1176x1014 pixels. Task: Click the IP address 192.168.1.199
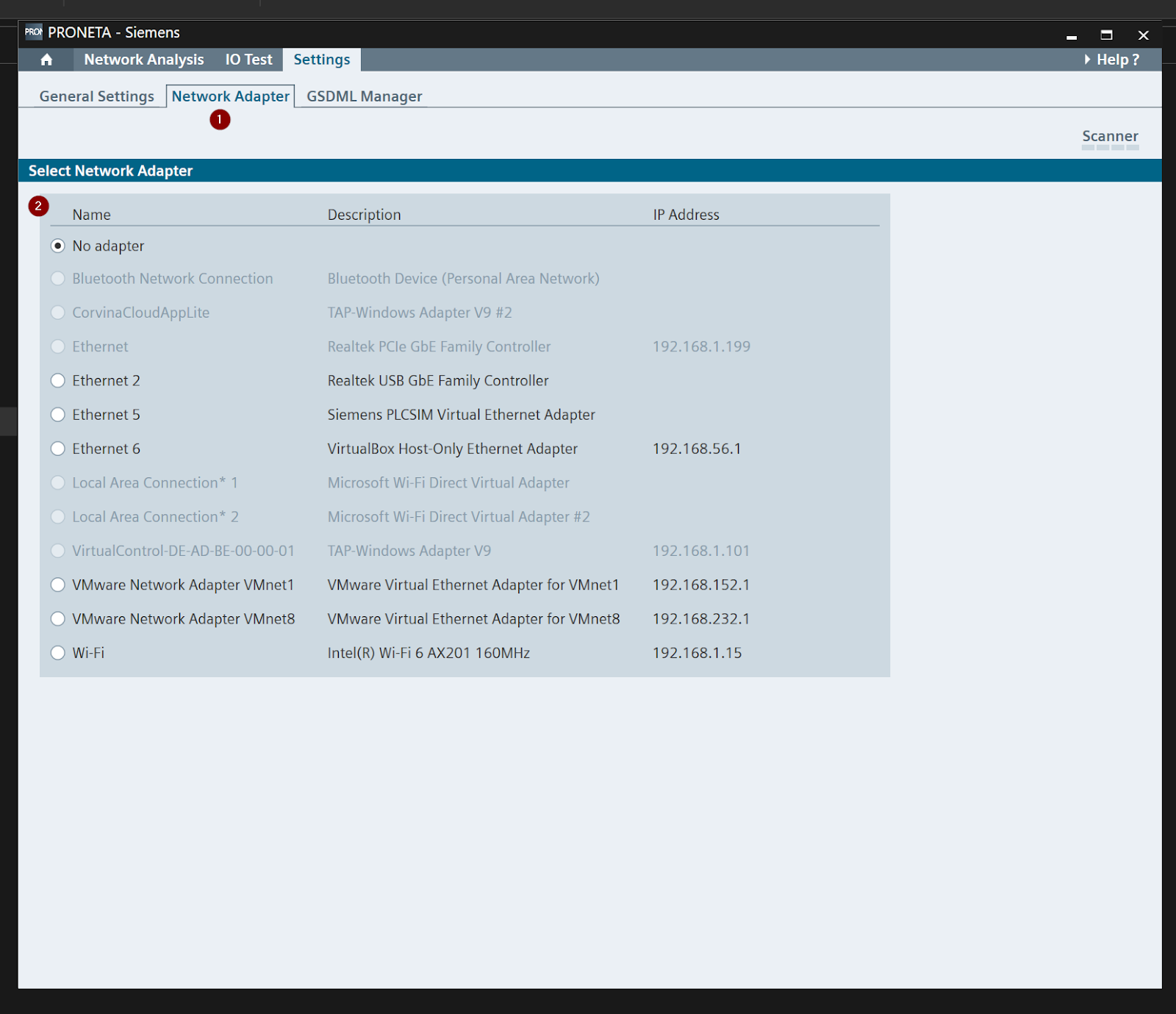tap(702, 346)
